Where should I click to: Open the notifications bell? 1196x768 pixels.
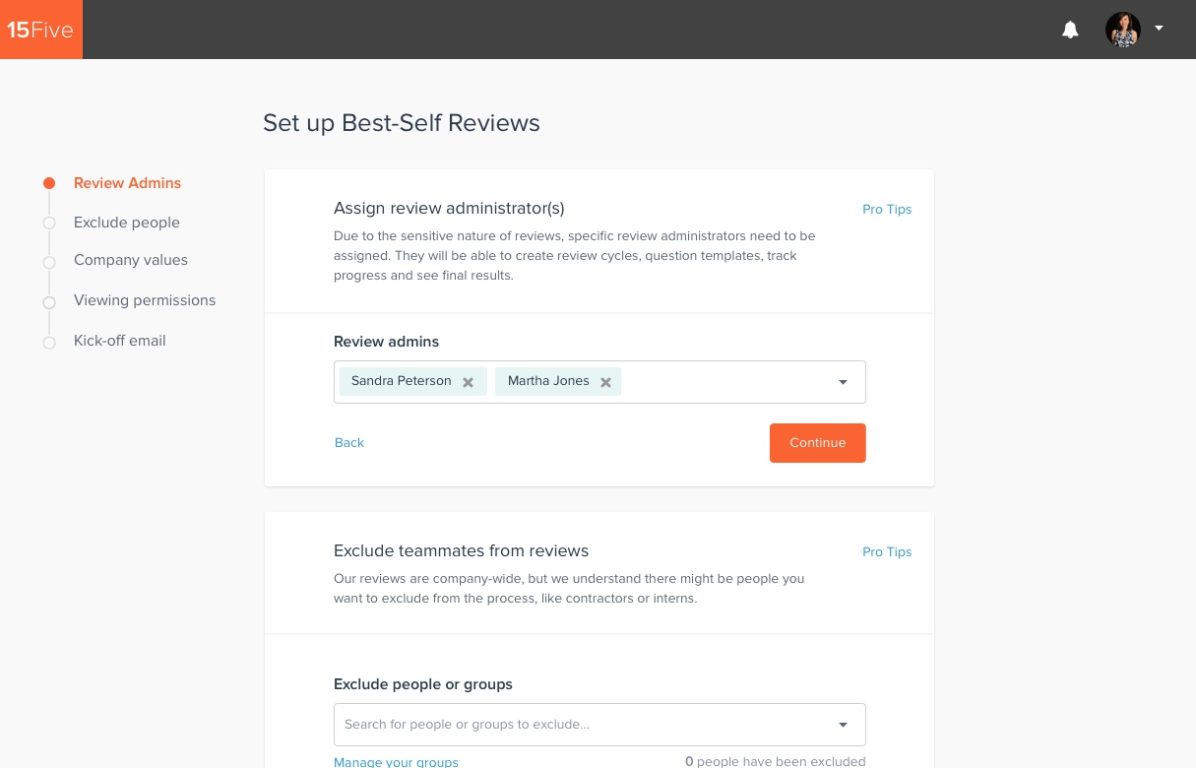pyautogui.click(x=1070, y=30)
